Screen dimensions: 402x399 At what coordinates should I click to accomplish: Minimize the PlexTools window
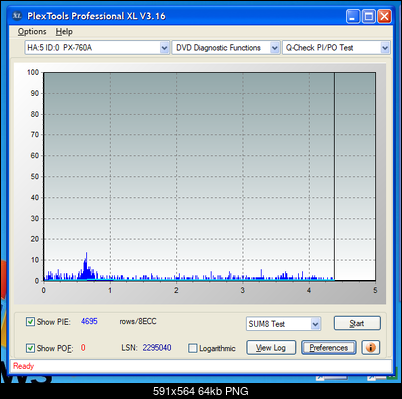coord(353,16)
